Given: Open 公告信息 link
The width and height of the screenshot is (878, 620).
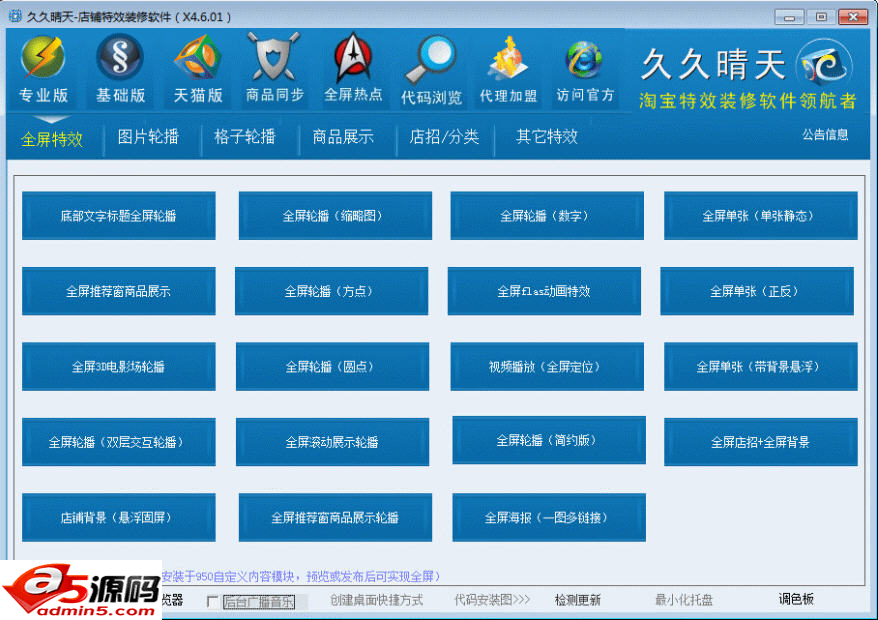Looking at the screenshot, I should (825, 134).
